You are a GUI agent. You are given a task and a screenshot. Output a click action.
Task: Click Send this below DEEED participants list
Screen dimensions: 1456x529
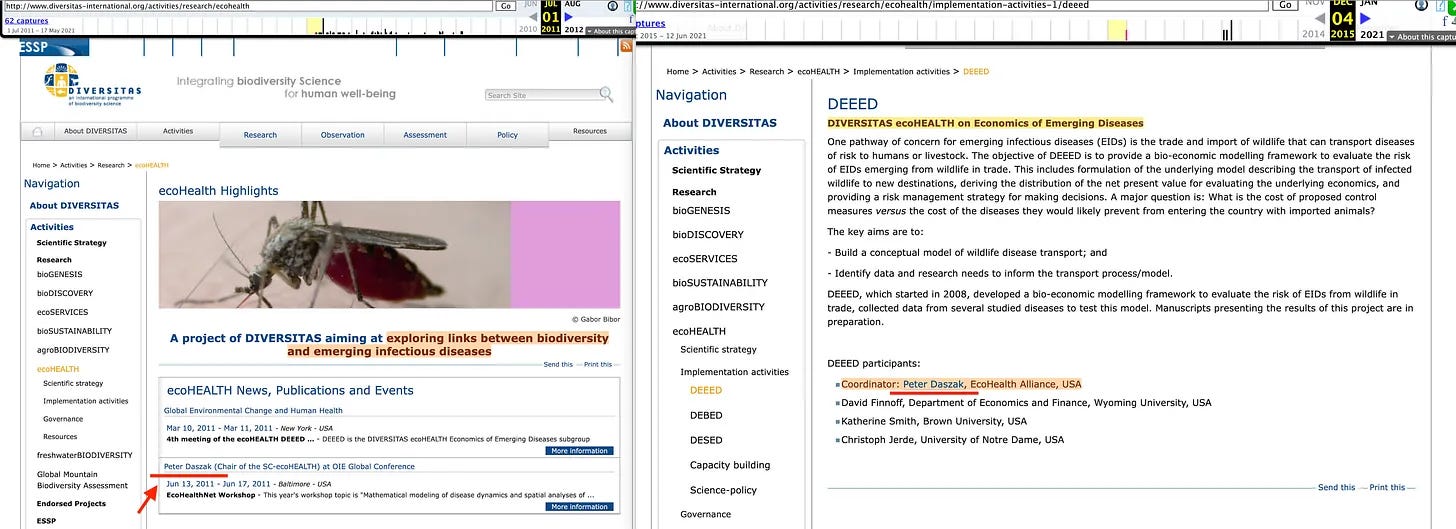[x=1336, y=488]
